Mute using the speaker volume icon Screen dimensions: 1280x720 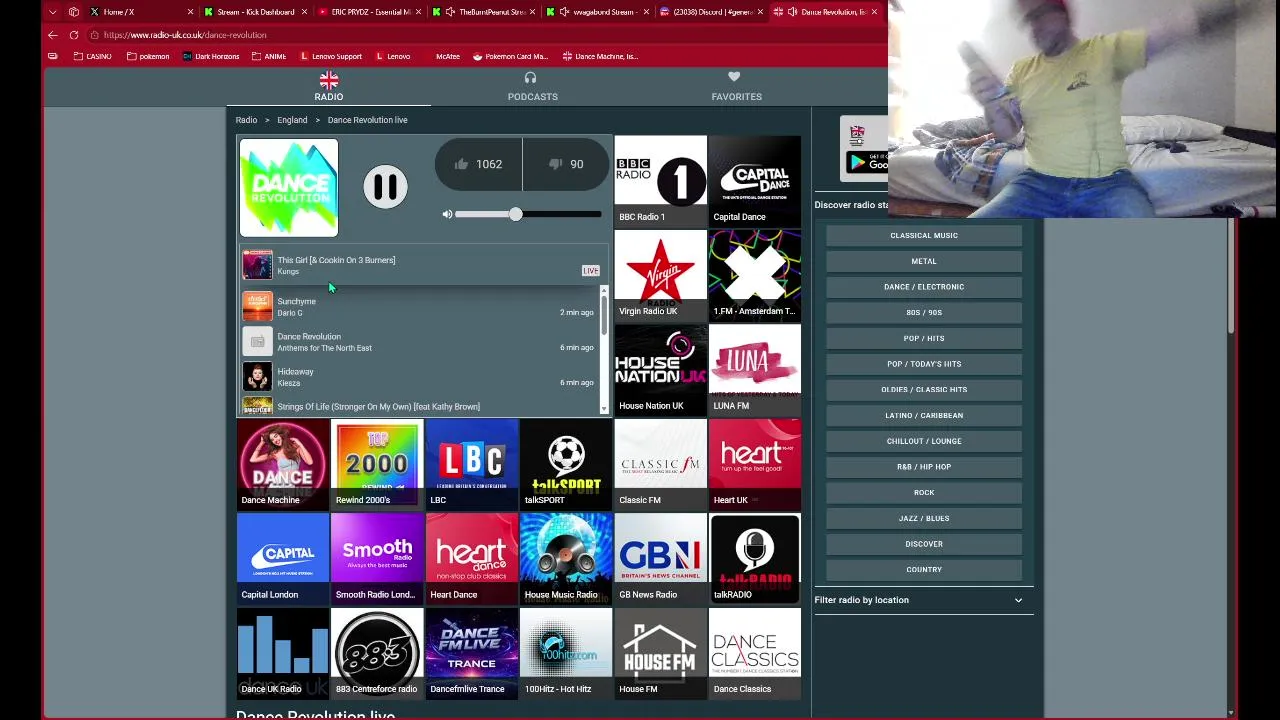pyautogui.click(x=447, y=214)
